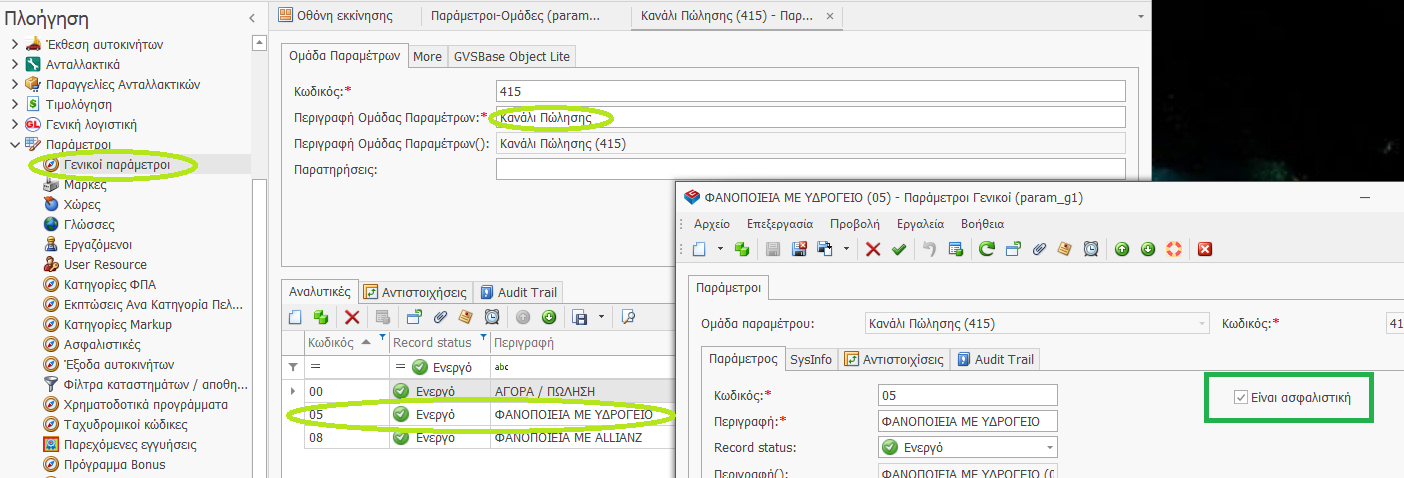Switch to the More tab
This screenshot has height=478, width=1404.
[x=427, y=56]
